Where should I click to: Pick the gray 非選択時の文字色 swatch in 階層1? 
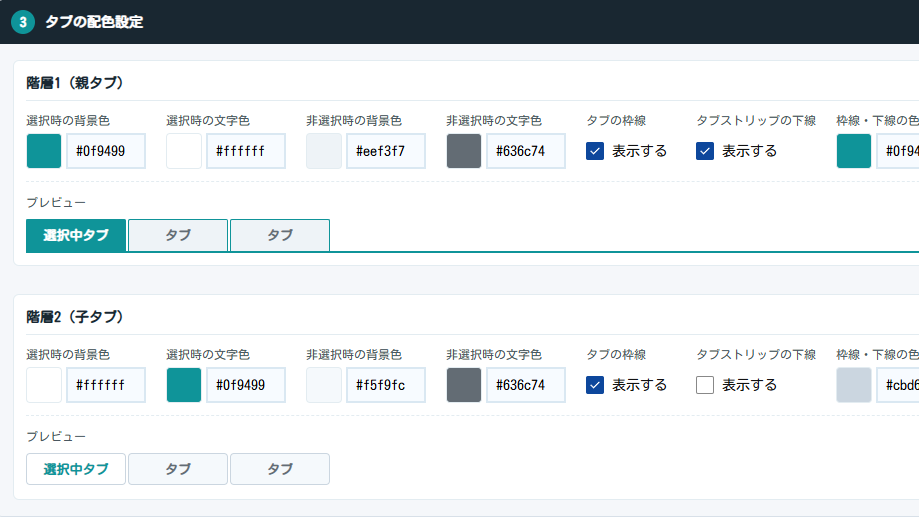(464, 151)
